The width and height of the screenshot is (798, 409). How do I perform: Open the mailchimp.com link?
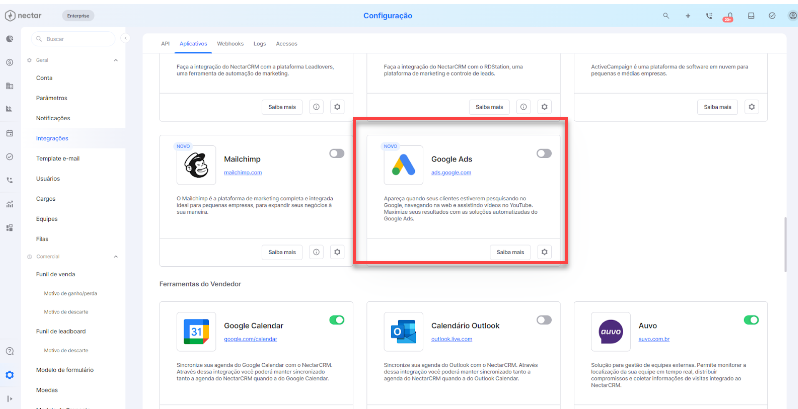coord(243,172)
